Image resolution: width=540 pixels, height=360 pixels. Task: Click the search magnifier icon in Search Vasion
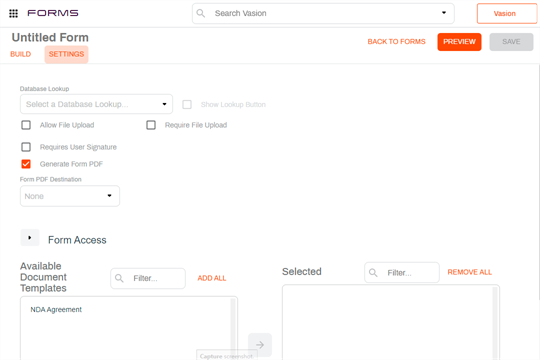pos(201,13)
